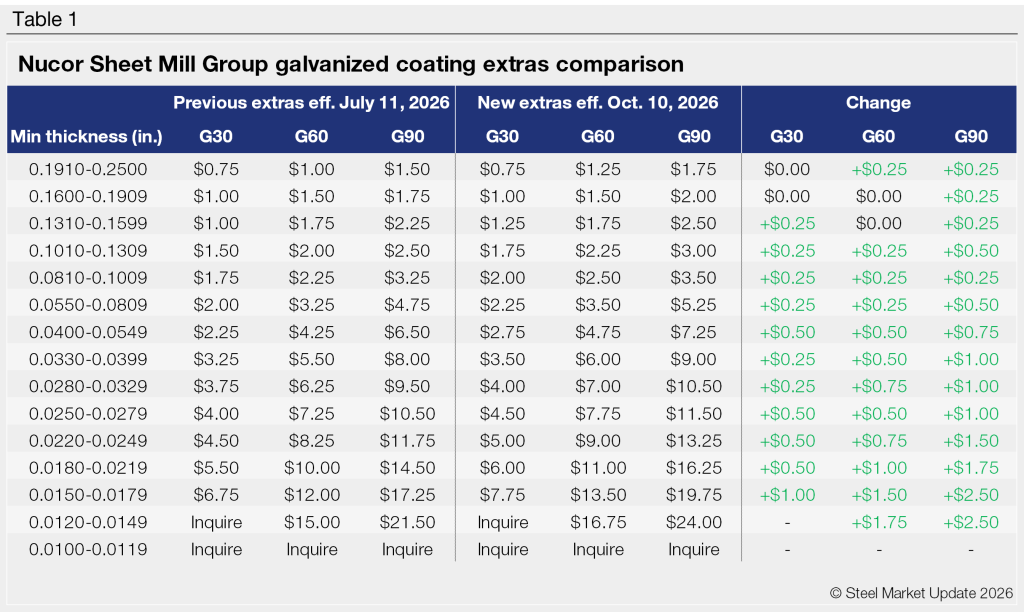The image size is (1024, 612).
Task: Click the $11.75 previous G90 value
Action: pyautogui.click(x=407, y=441)
